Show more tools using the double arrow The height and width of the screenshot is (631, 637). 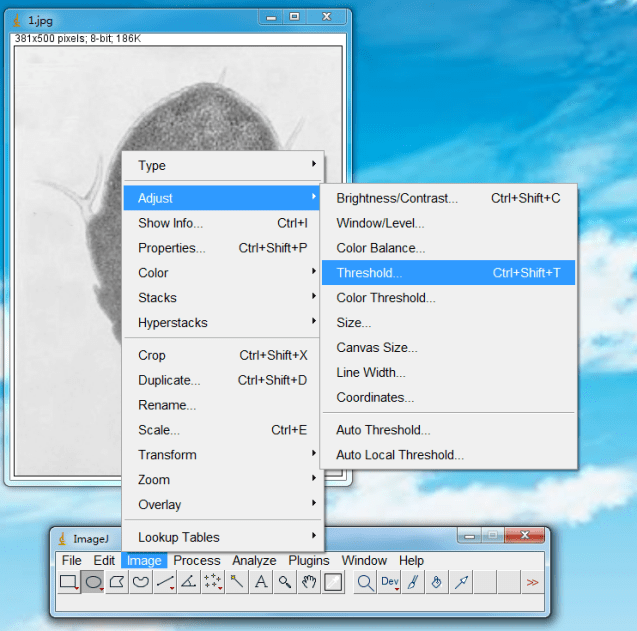point(532,582)
